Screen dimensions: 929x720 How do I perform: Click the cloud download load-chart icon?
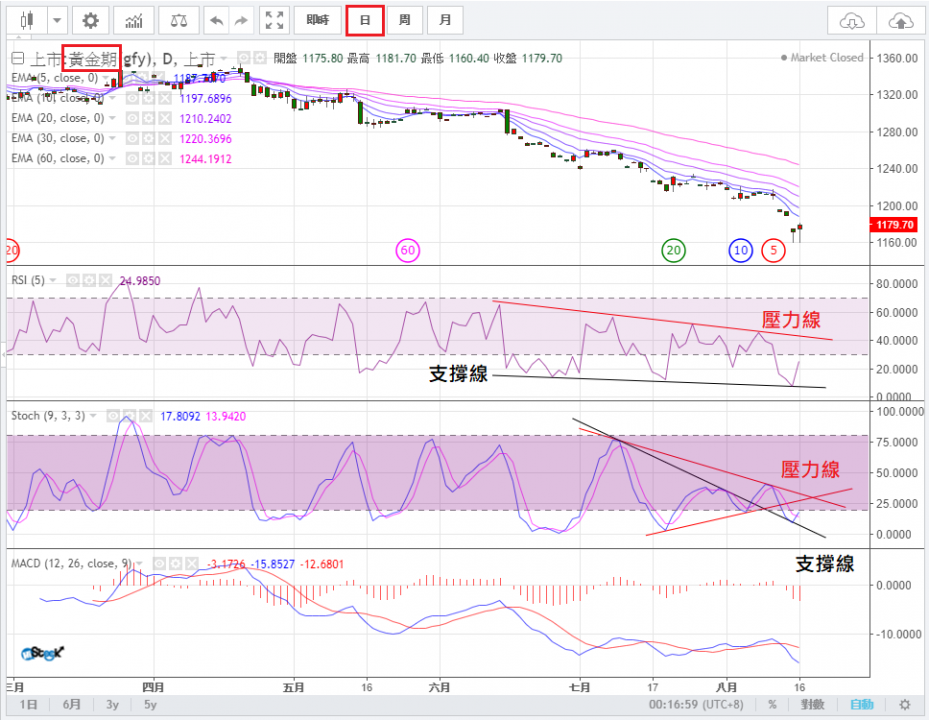coord(851,20)
